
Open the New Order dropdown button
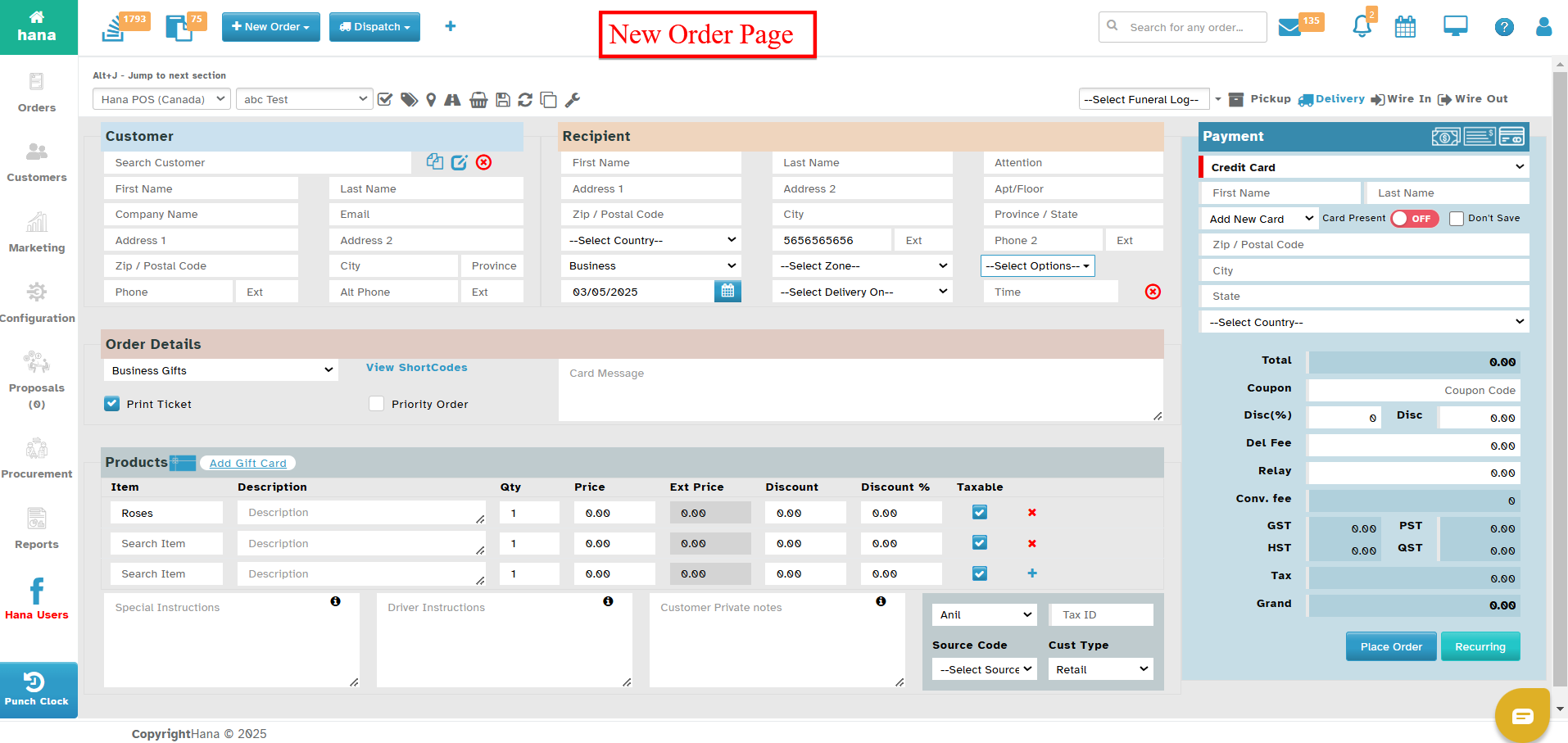(x=271, y=27)
